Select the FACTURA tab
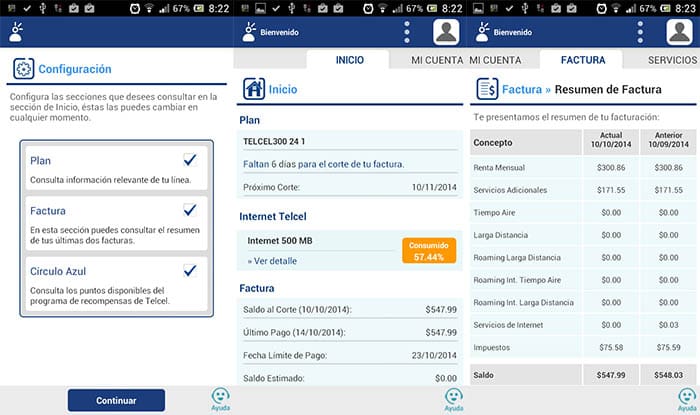This screenshot has width=700, height=415. [x=583, y=60]
